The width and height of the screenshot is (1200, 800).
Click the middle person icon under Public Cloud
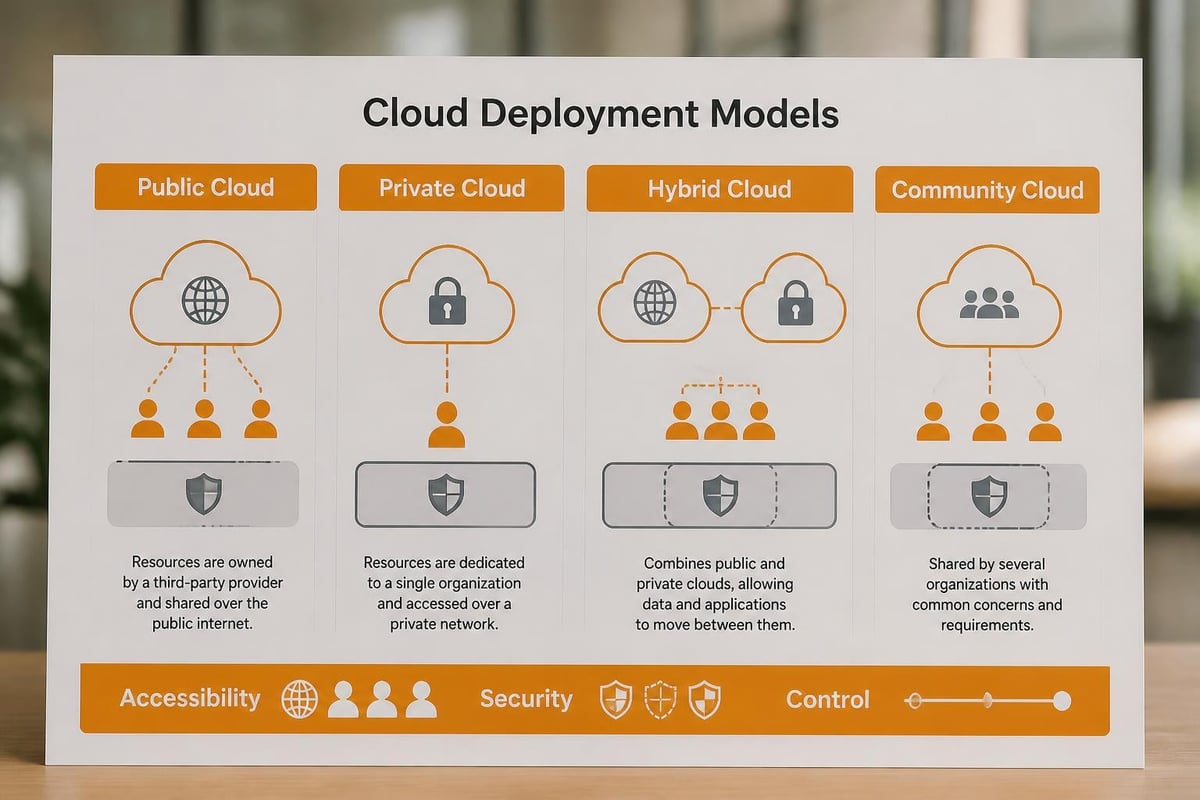pyautogui.click(x=204, y=418)
